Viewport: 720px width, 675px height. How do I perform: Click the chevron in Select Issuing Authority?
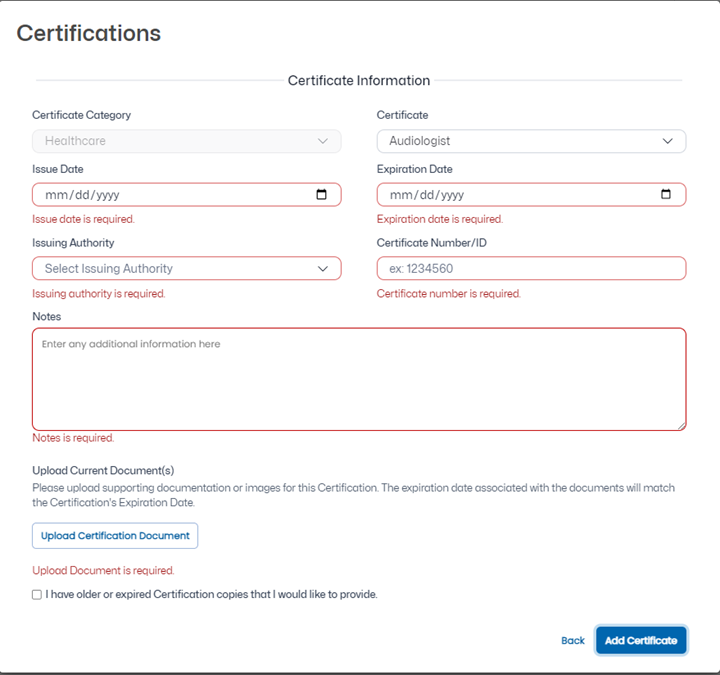(323, 269)
